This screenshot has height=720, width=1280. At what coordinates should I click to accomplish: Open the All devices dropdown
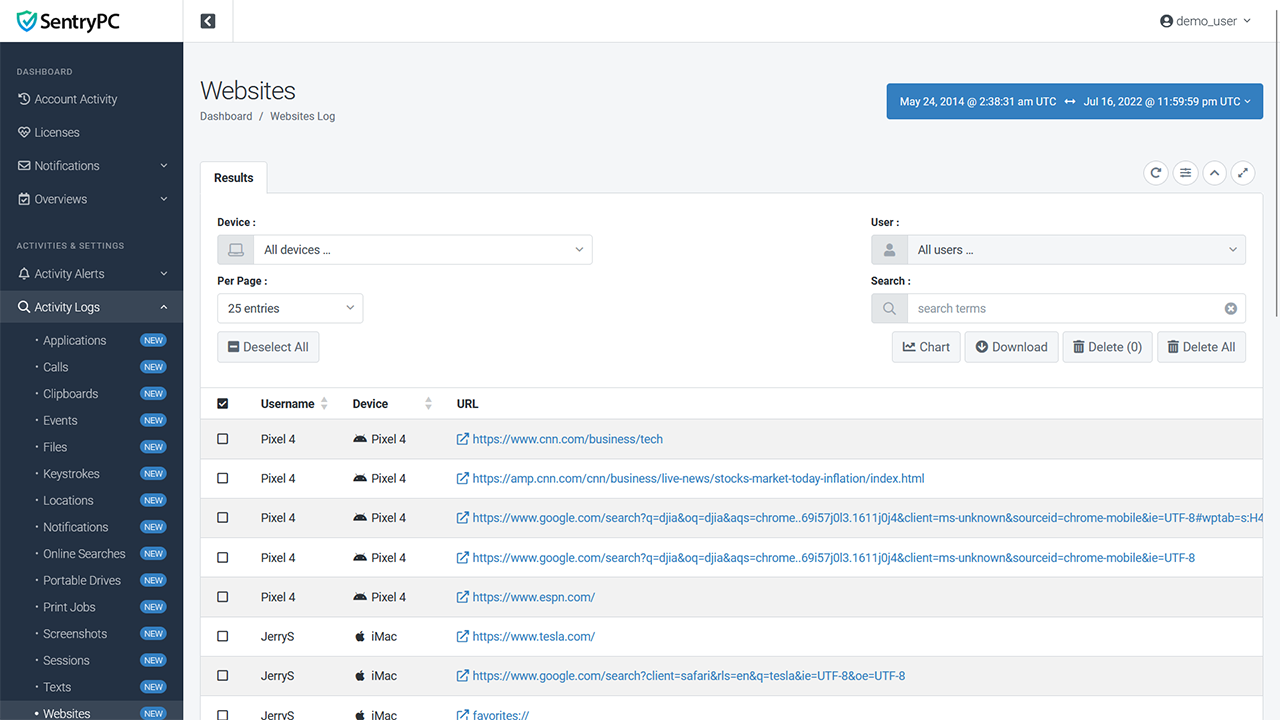coord(405,250)
